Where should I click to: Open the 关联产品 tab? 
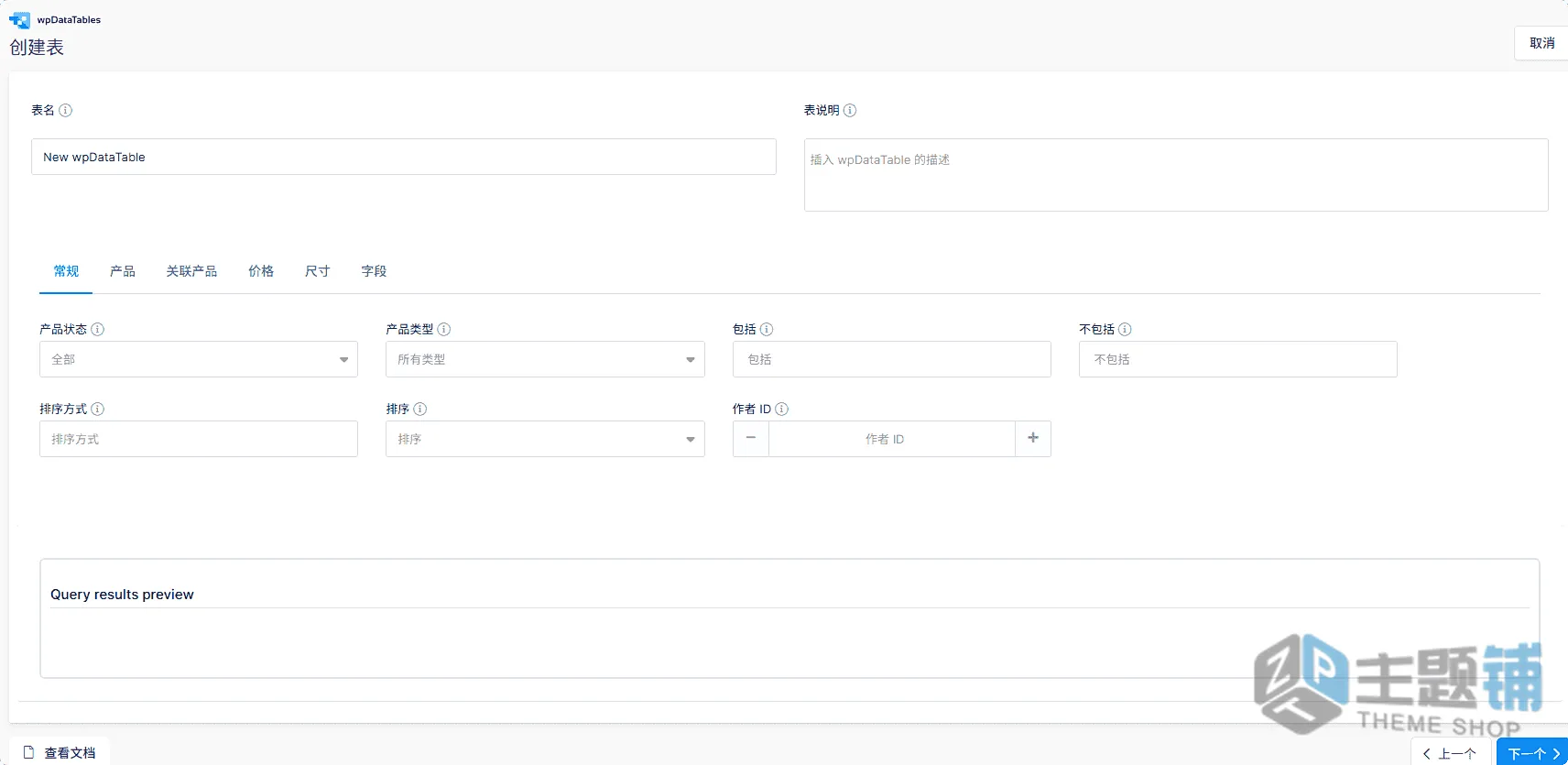pos(191,271)
